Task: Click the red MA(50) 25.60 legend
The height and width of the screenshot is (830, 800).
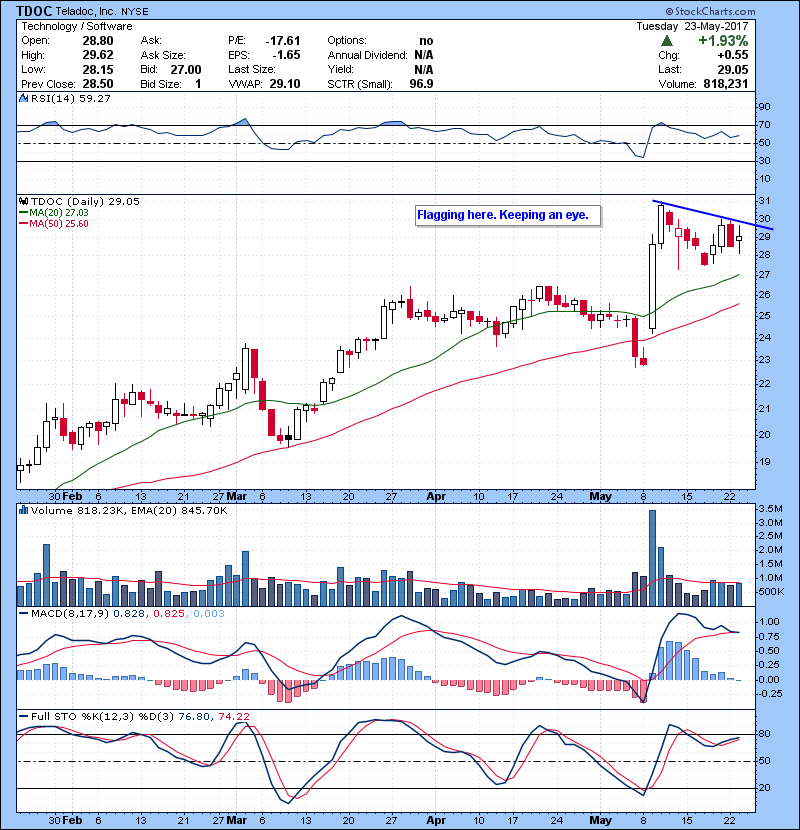Action: click(53, 223)
